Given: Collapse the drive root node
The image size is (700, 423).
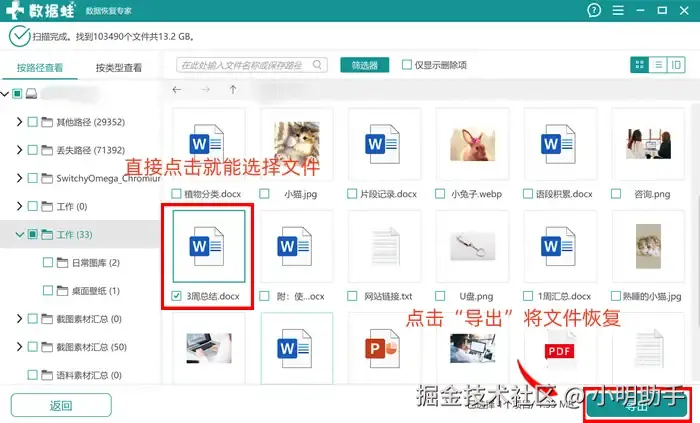Looking at the screenshot, I should [4, 94].
